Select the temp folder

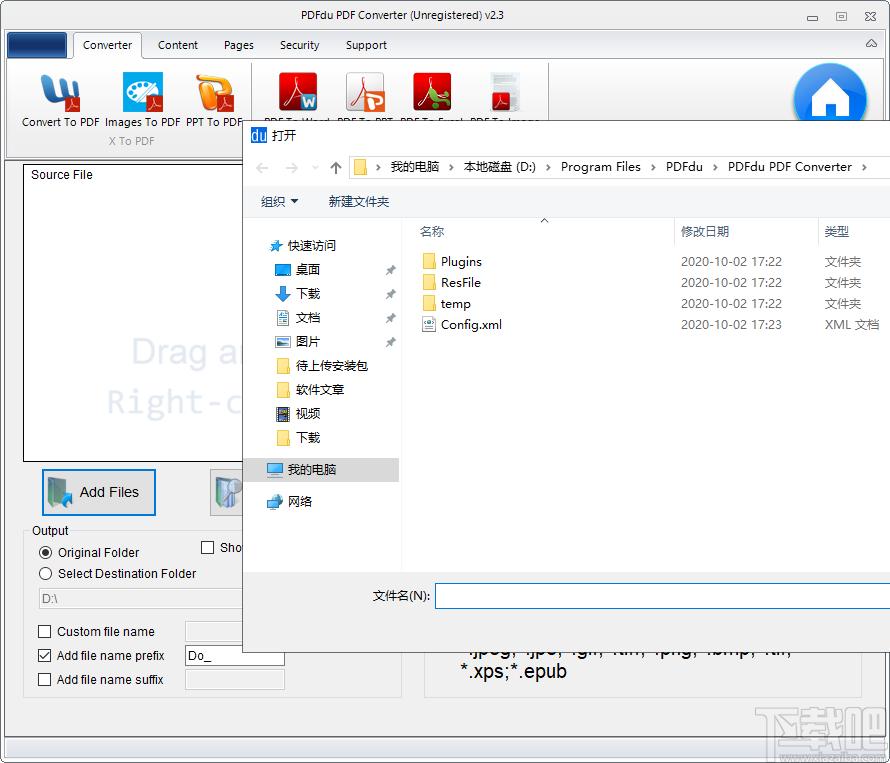[x=455, y=303]
